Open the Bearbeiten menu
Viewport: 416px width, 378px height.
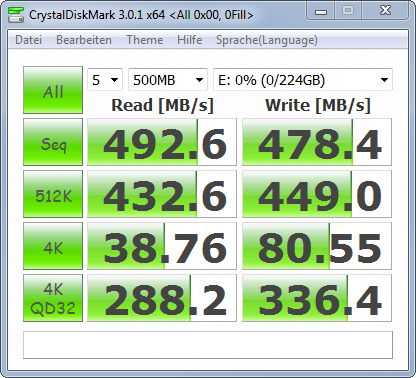coord(84,40)
